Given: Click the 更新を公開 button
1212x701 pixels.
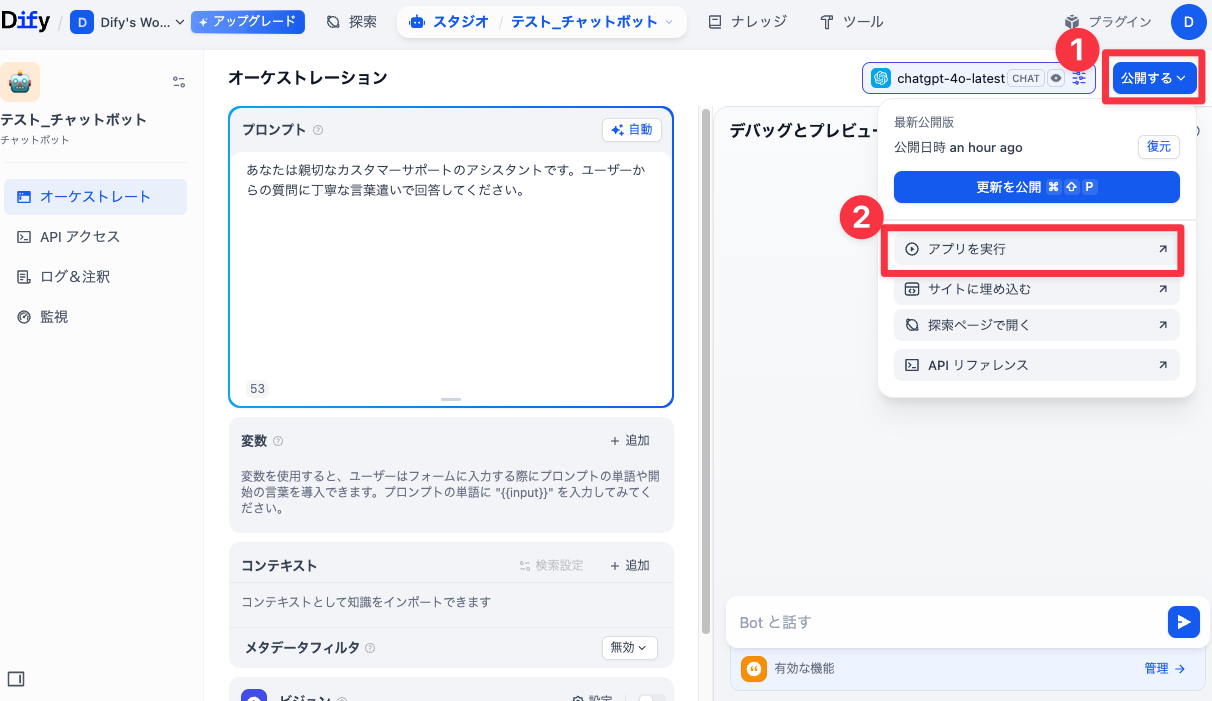Looking at the screenshot, I should tap(1036, 187).
